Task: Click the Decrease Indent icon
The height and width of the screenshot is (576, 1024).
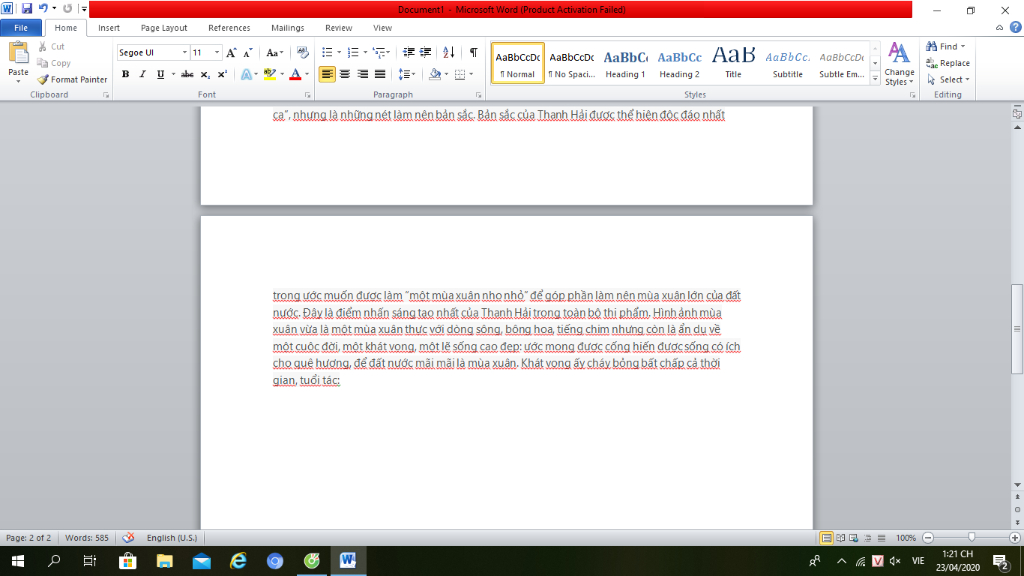Action: (x=409, y=52)
